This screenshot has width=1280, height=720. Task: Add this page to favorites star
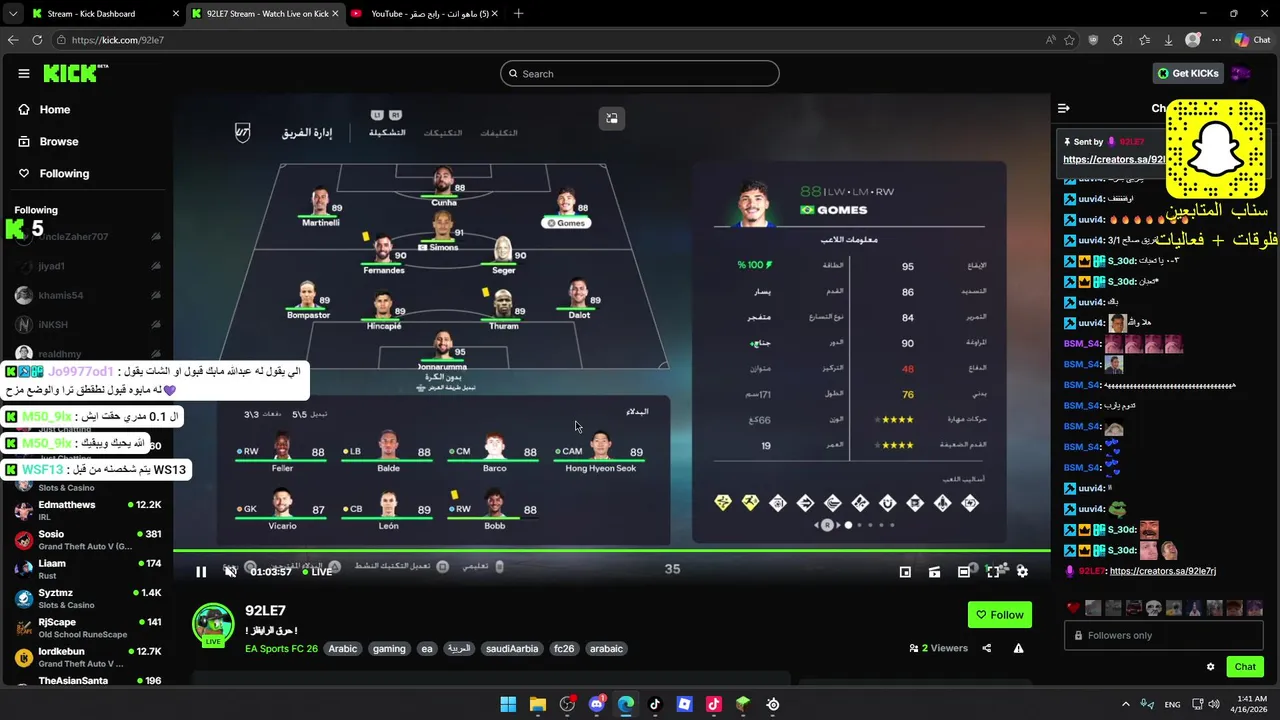click(1070, 40)
